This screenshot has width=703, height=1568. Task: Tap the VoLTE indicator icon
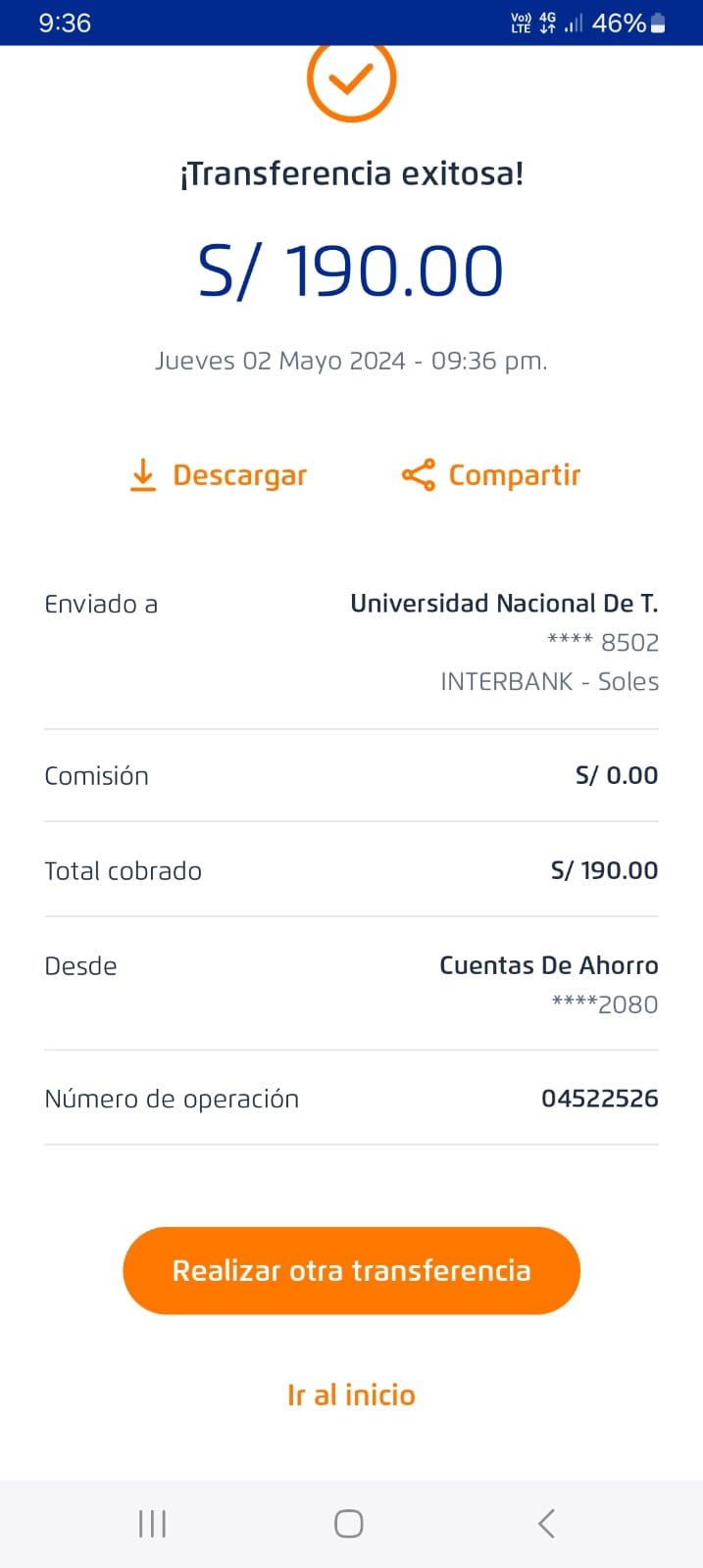tap(521, 23)
